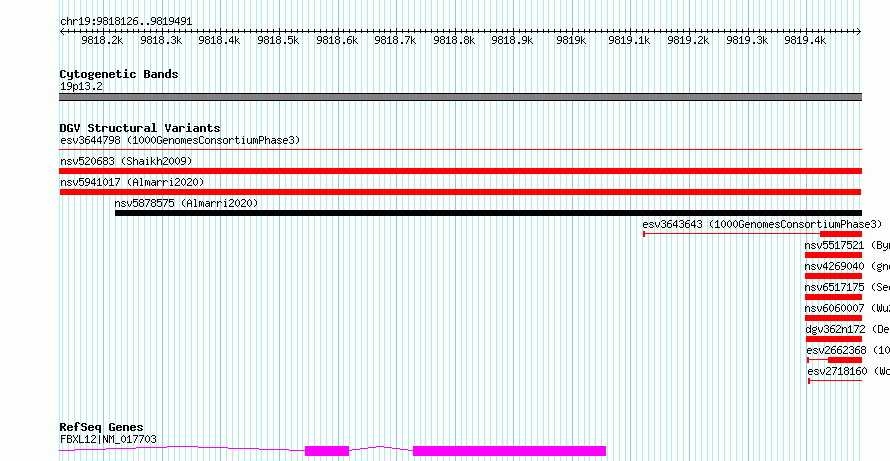This screenshot has width=890, height=461.
Task: Click the shorter magenta FBXL12 exon box
Action: click(327, 451)
